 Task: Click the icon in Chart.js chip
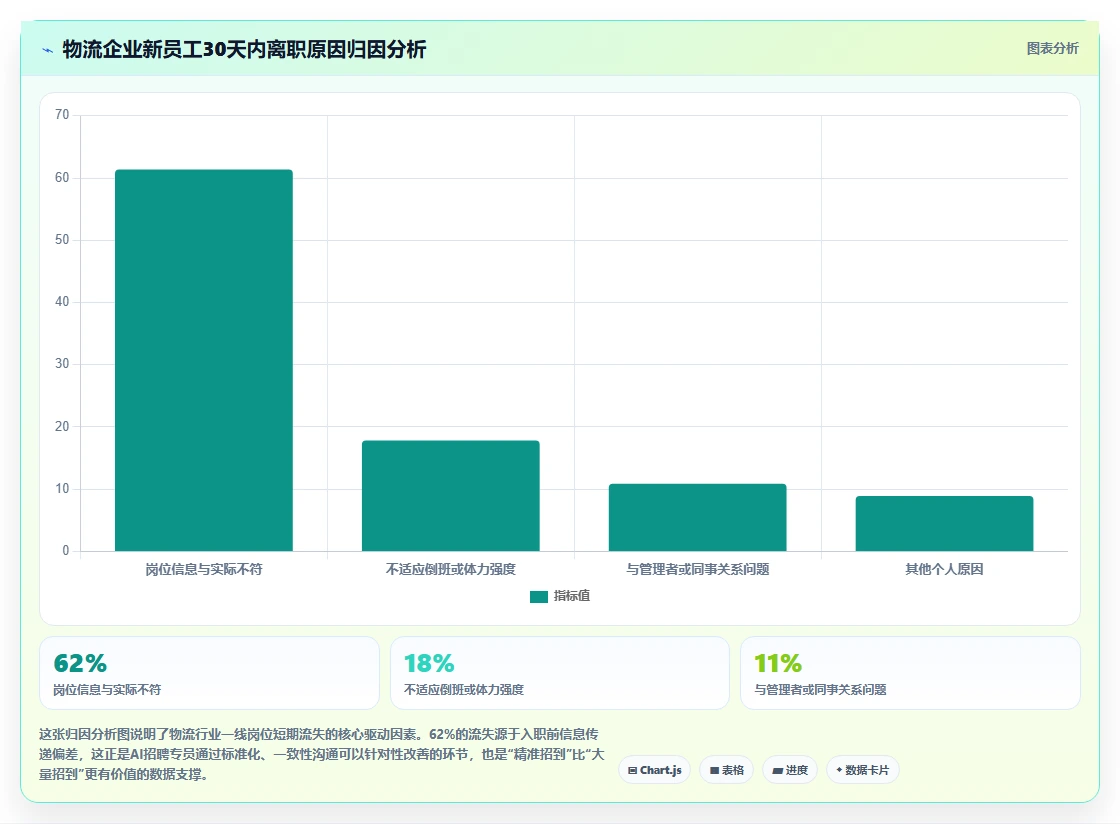(632, 770)
